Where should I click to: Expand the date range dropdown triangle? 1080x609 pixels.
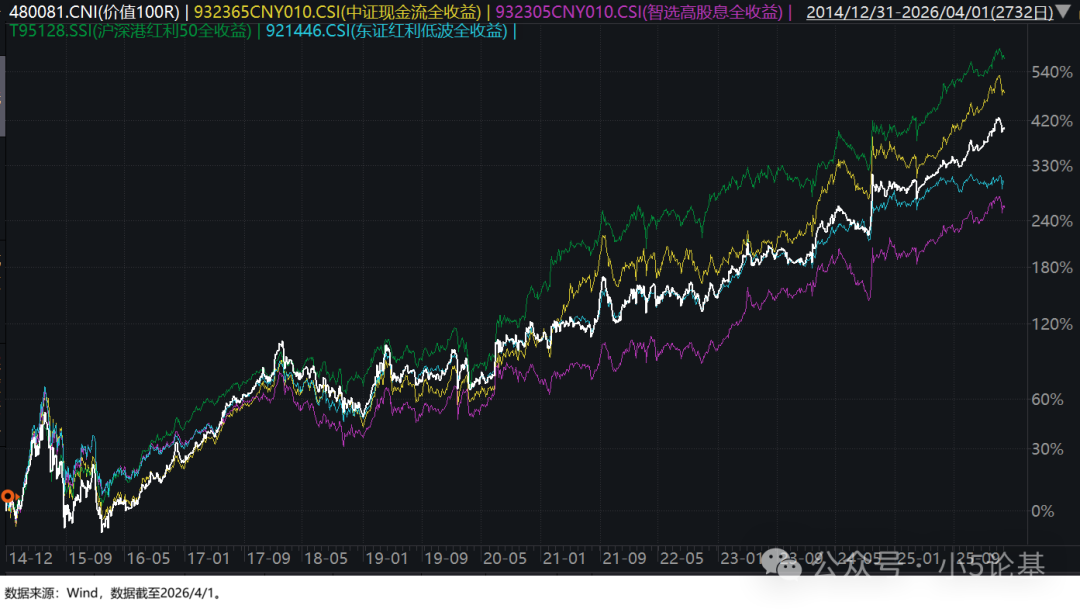(x=1061, y=12)
